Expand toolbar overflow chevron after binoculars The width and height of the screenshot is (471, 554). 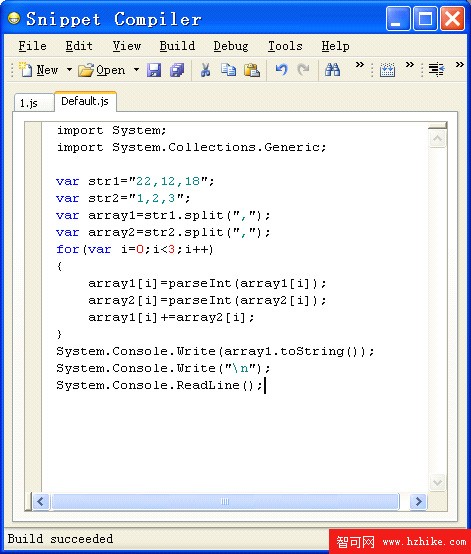tap(360, 65)
